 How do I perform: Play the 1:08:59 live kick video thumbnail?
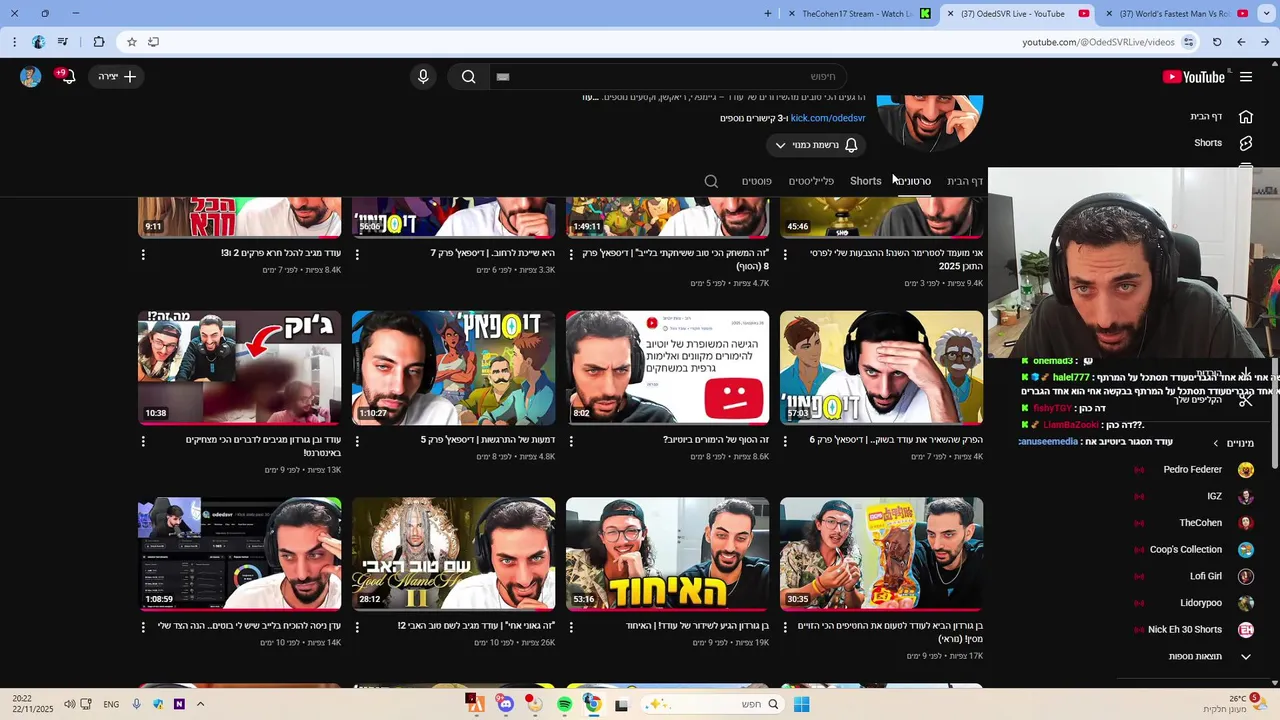click(240, 554)
